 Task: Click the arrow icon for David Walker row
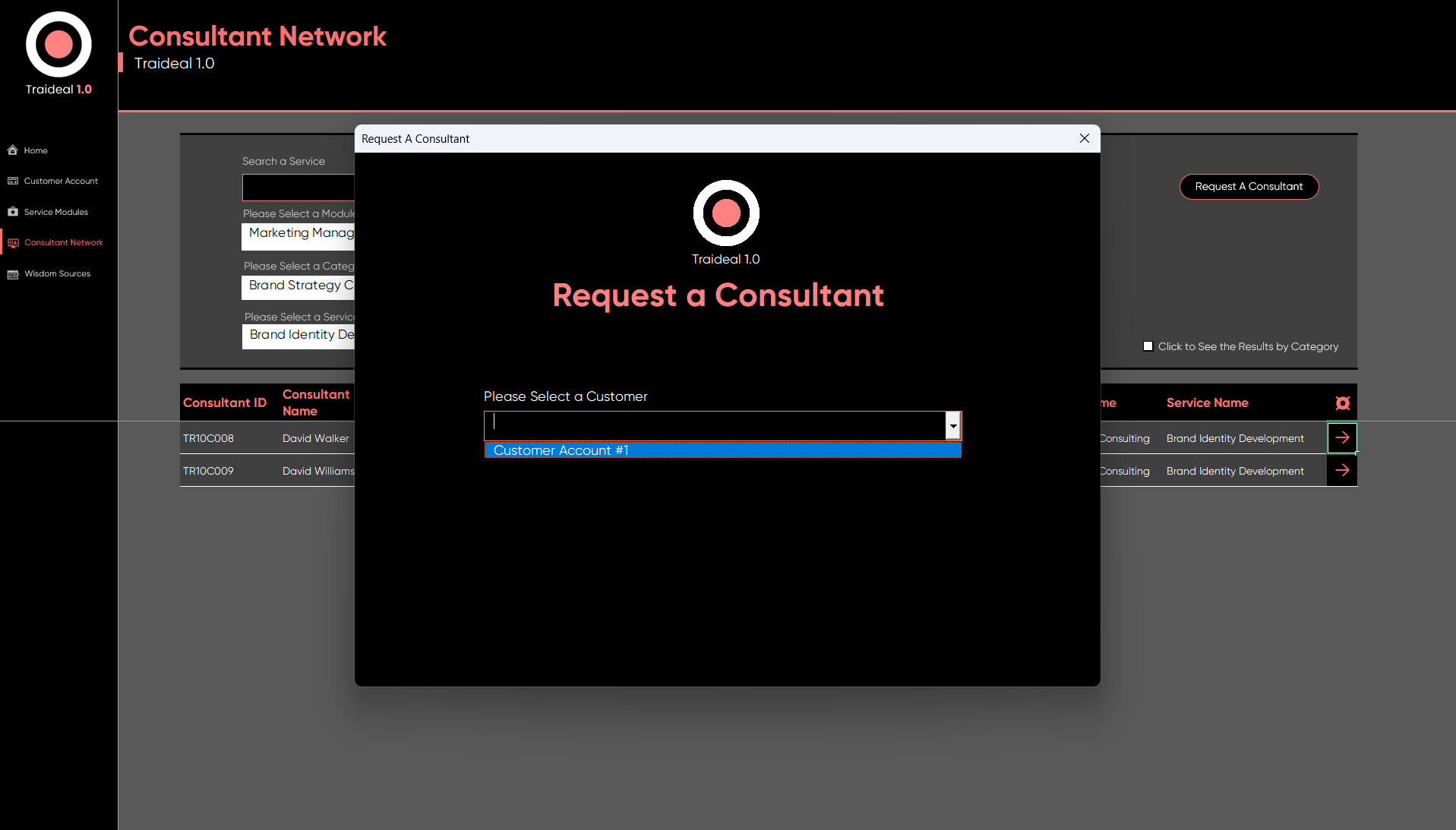pos(1342,438)
